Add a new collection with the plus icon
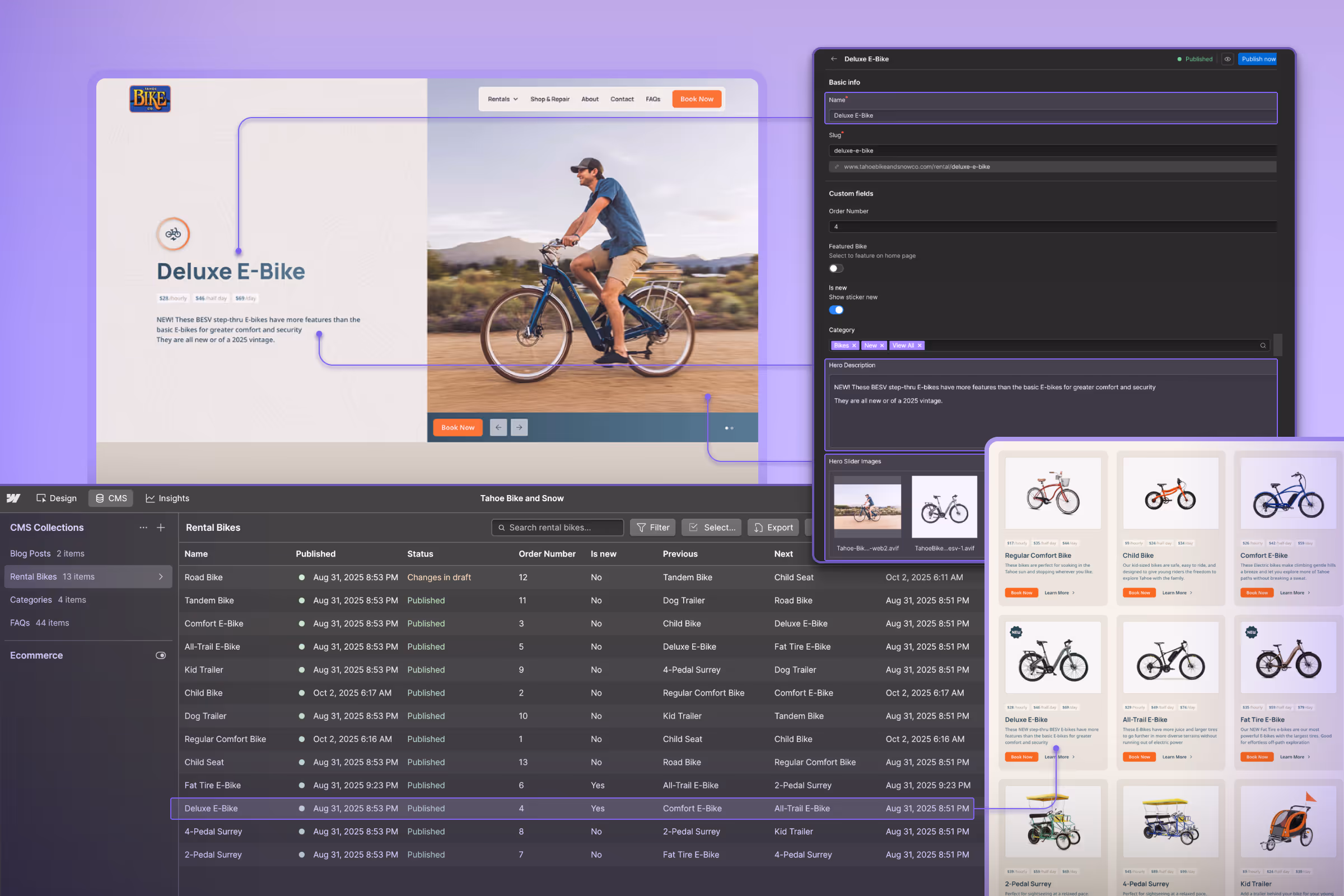 (161, 527)
